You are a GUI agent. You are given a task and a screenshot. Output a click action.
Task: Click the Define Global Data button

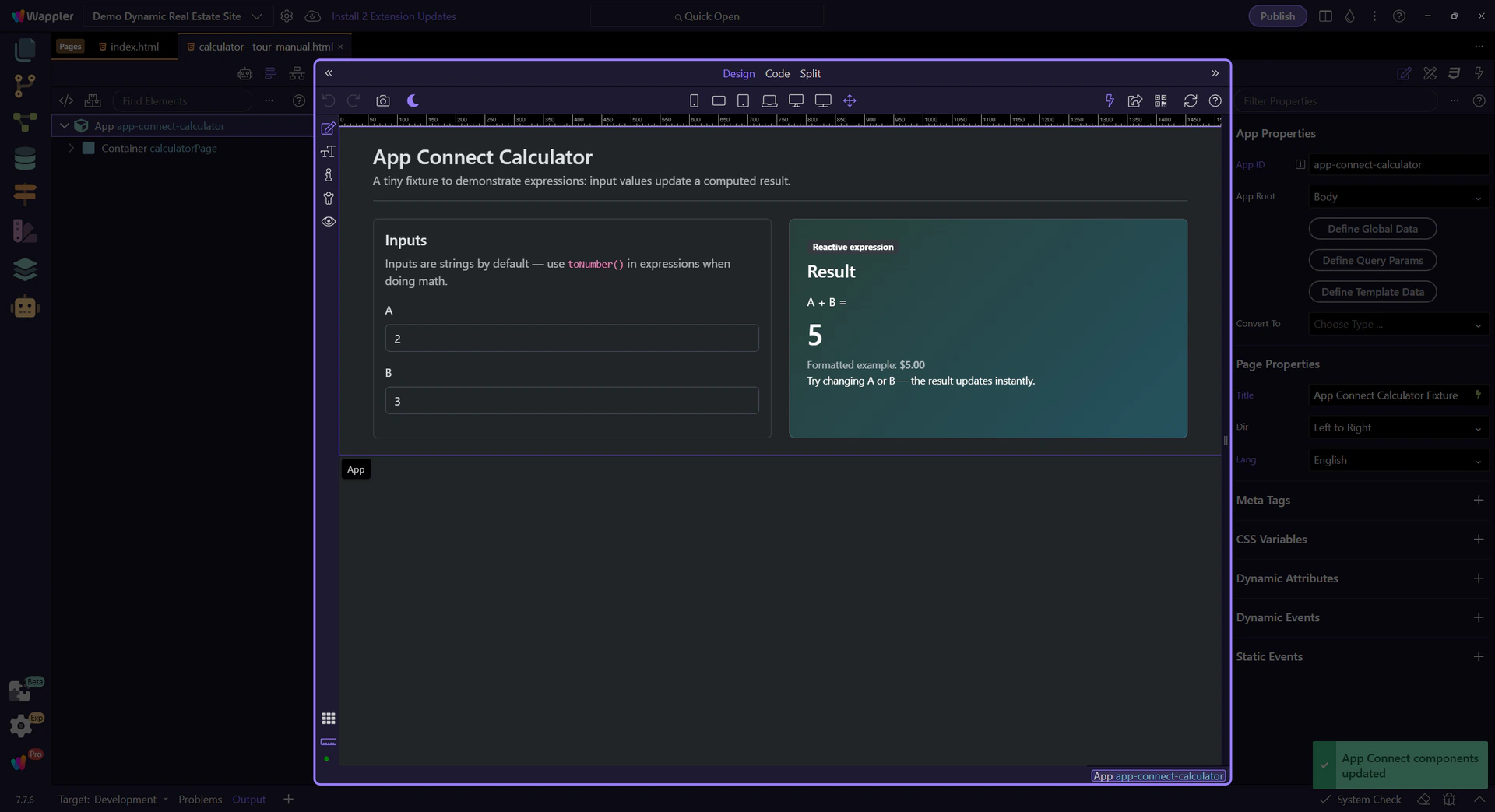(1372, 229)
